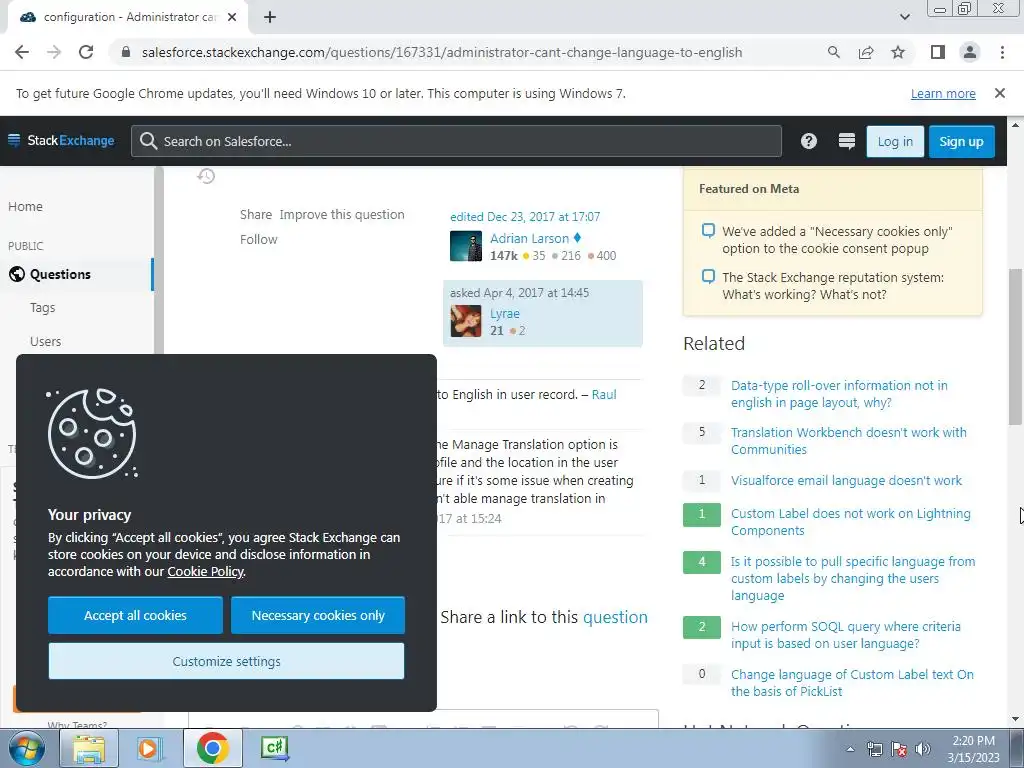
Task: Open 'How perform SOQL query' related question
Action: tap(846, 635)
